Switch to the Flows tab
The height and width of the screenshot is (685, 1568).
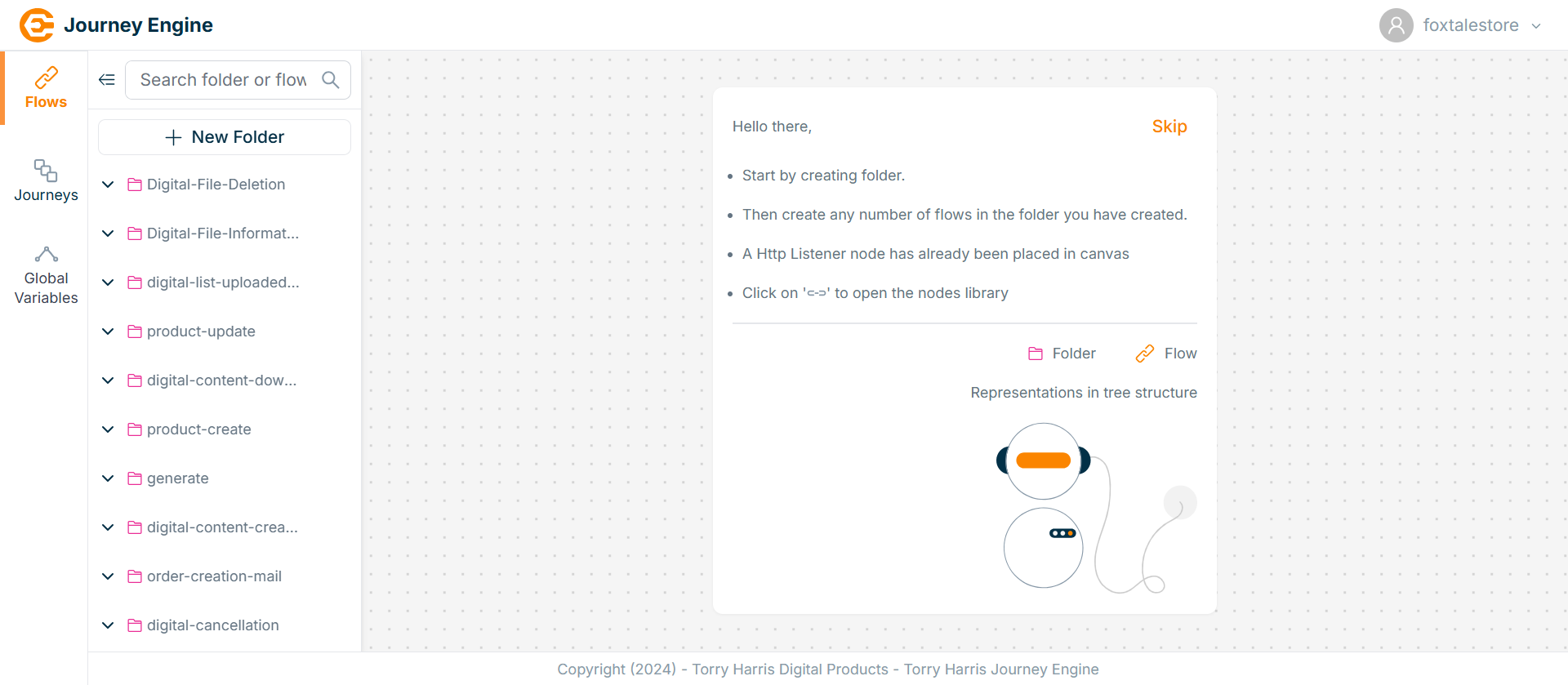click(x=46, y=88)
